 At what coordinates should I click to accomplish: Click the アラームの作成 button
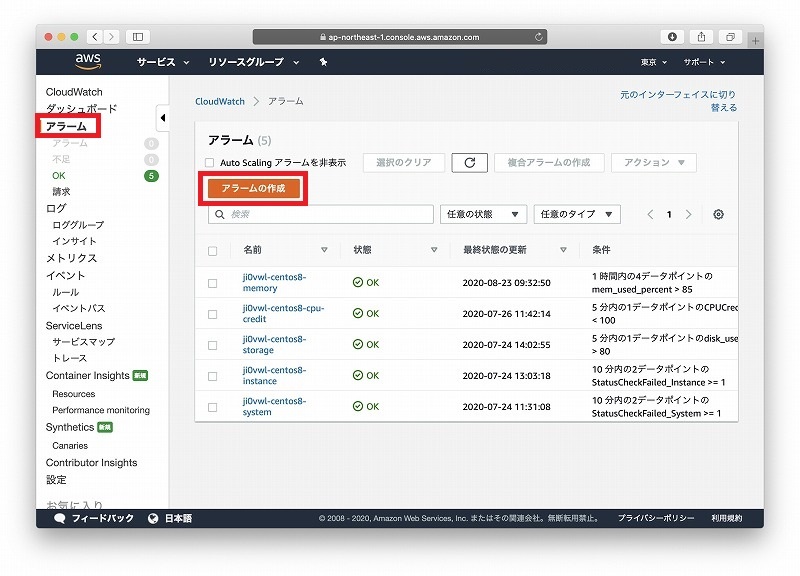coord(253,188)
